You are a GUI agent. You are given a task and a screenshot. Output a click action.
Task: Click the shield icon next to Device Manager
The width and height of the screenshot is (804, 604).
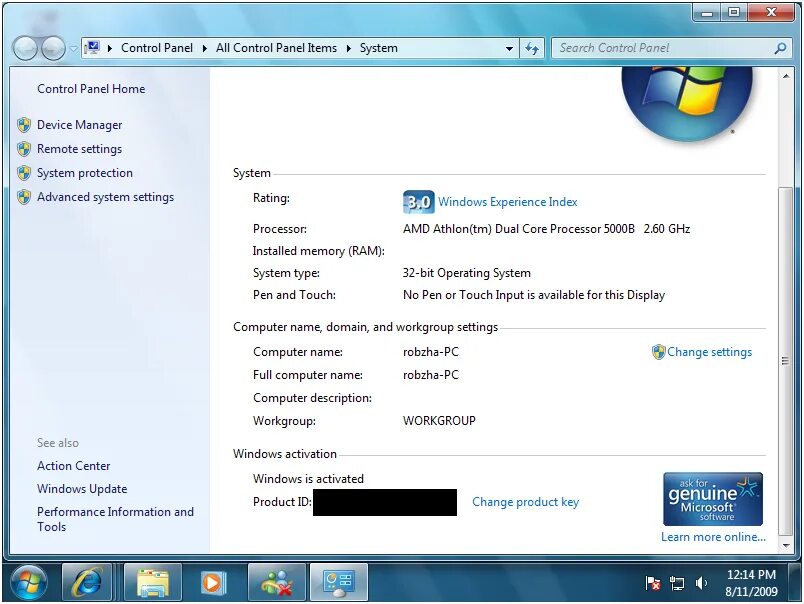(24, 125)
